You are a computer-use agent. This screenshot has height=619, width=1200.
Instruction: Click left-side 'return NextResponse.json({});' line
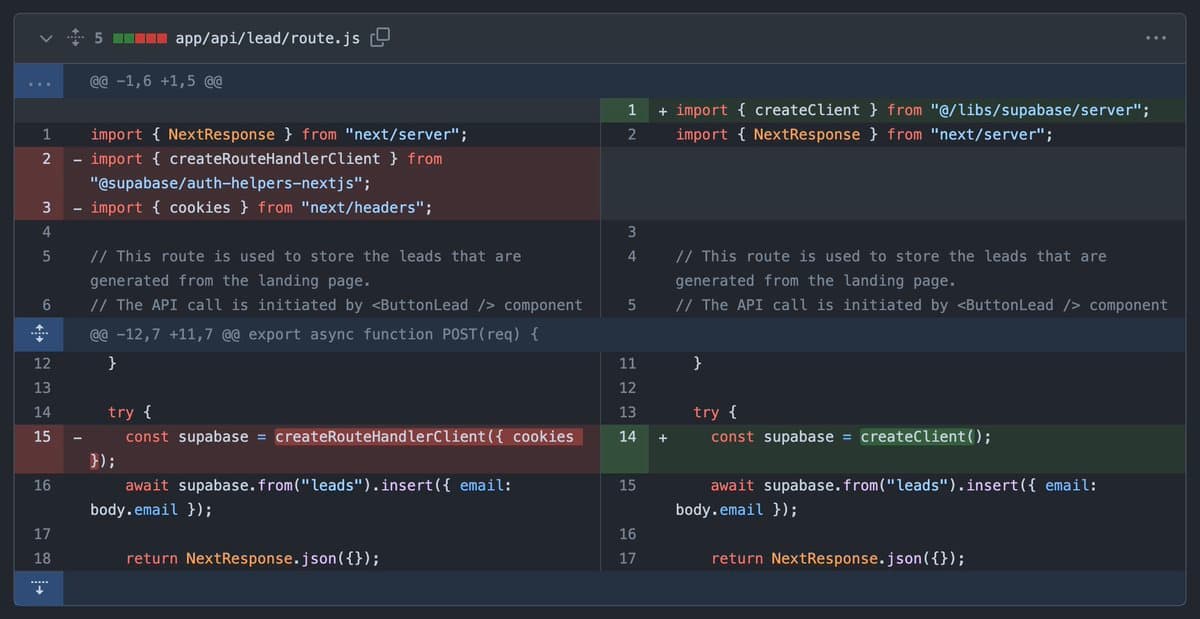[253, 559]
